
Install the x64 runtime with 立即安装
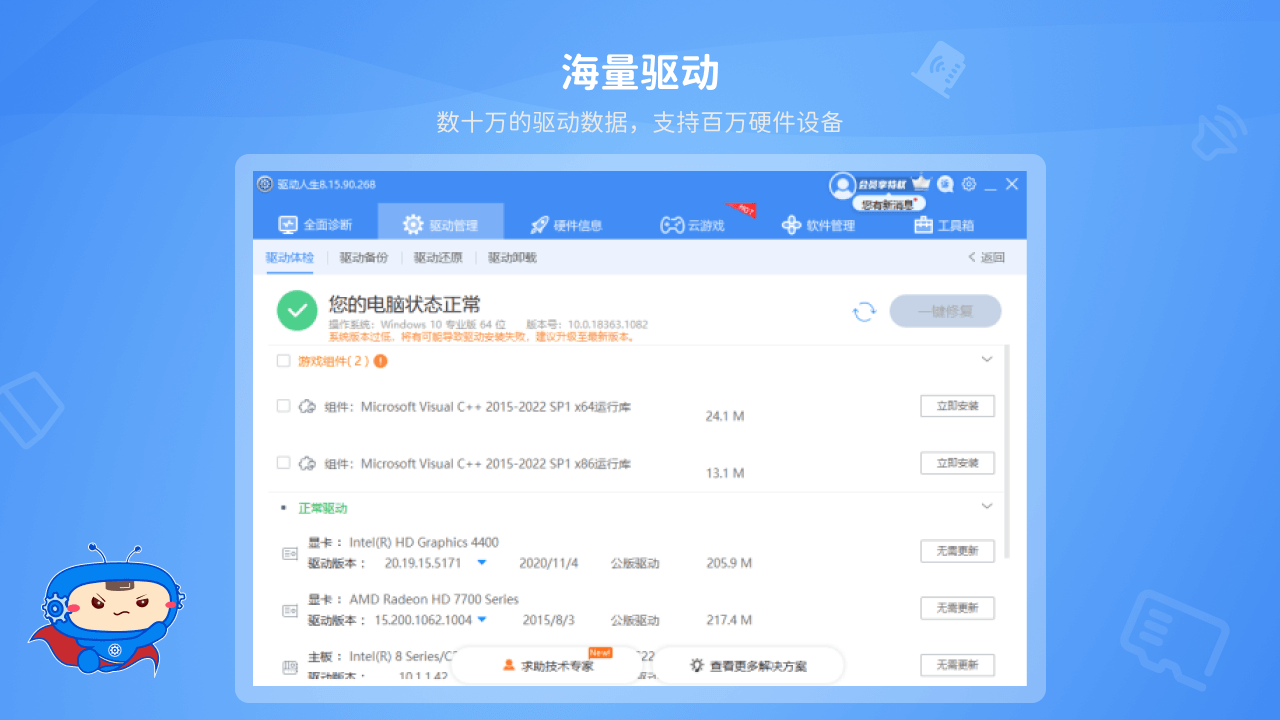(956, 406)
